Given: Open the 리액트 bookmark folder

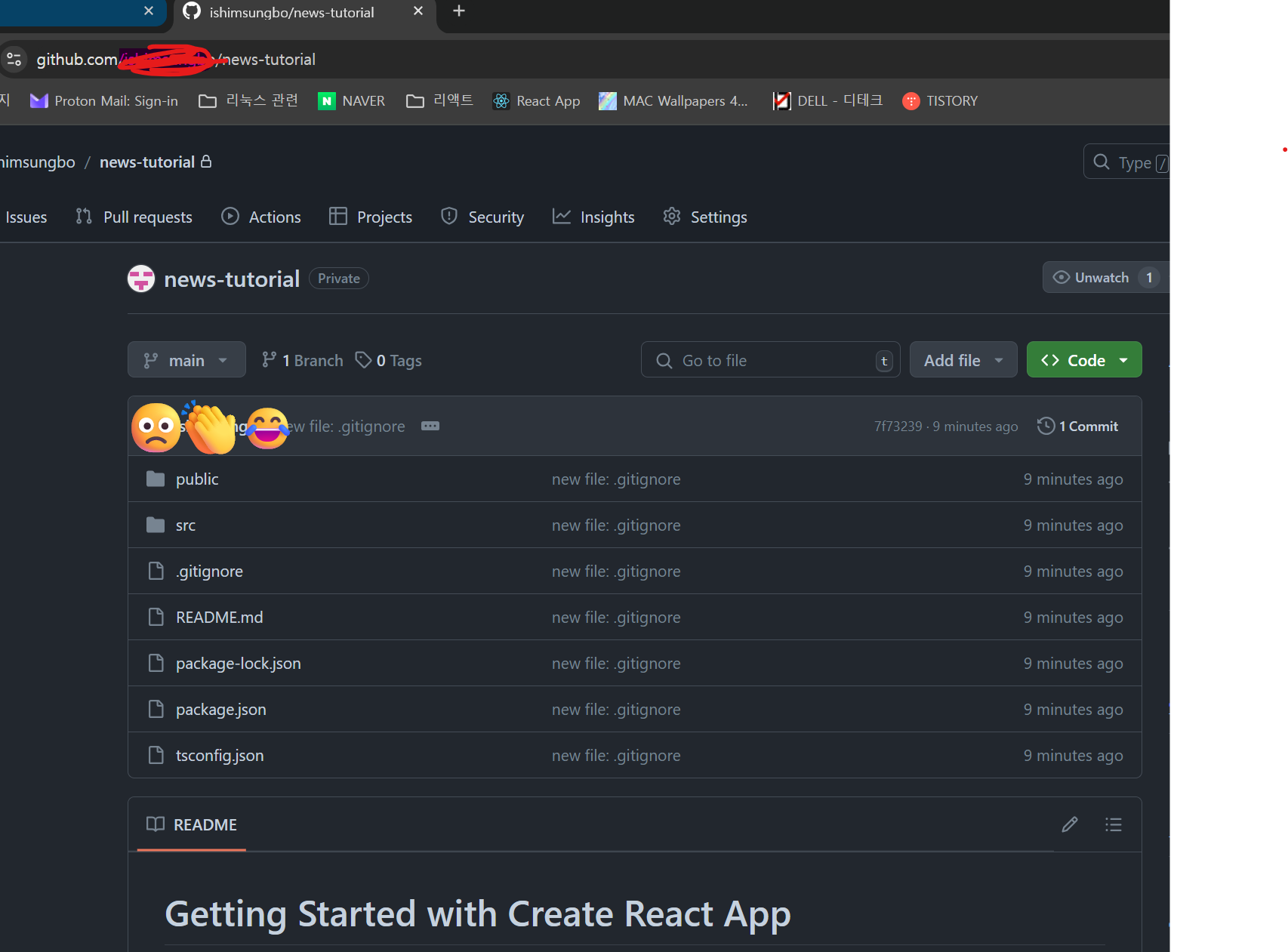Looking at the screenshot, I should (439, 101).
